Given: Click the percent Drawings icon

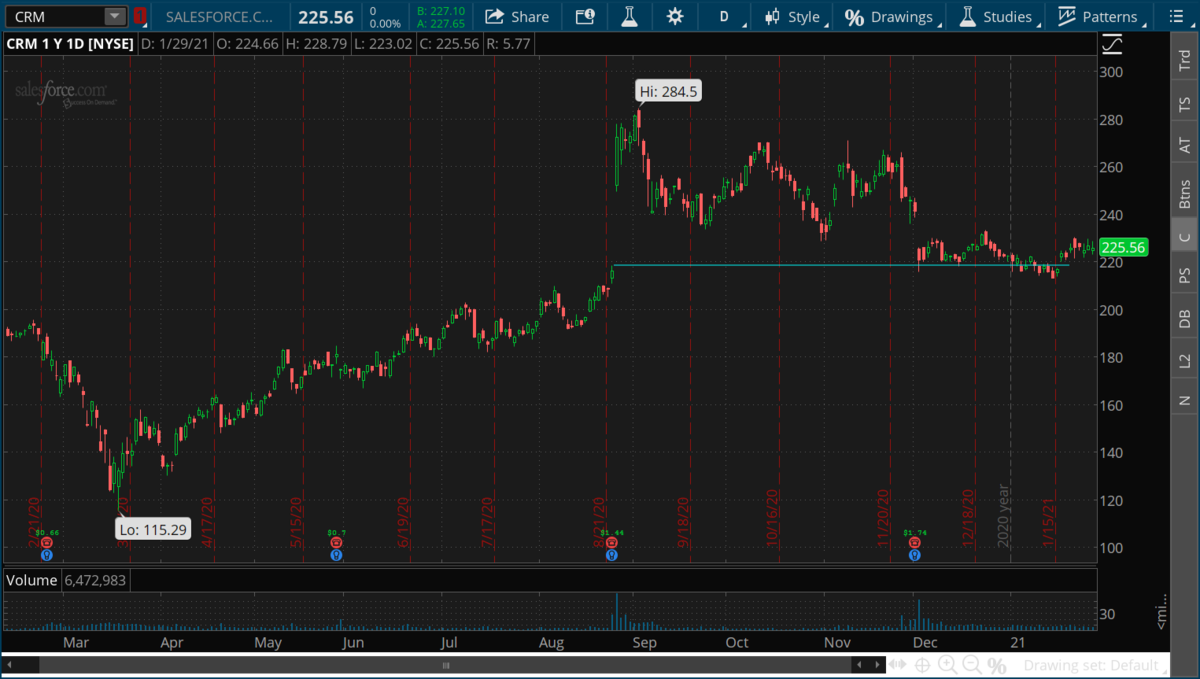Looking at the screenshot, I should pyautogui.click(x=854, y=17).
